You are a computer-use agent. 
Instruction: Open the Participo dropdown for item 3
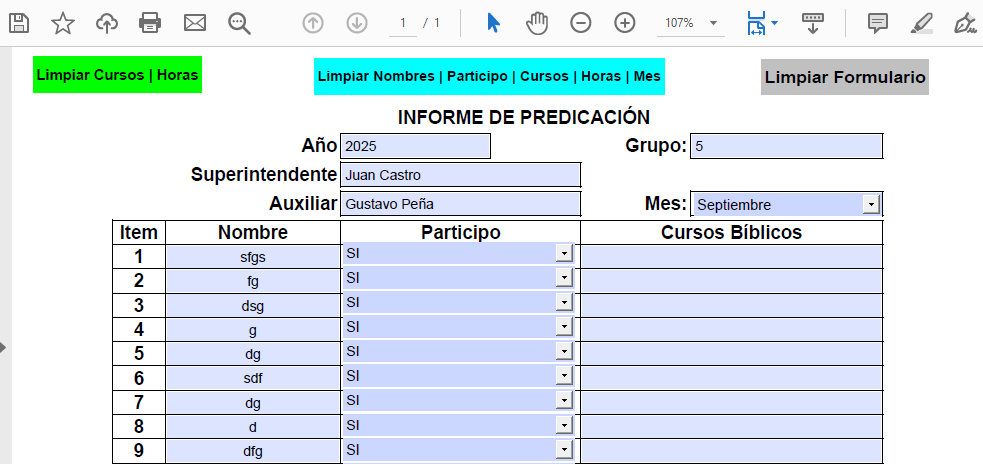[x=564, y=302]
